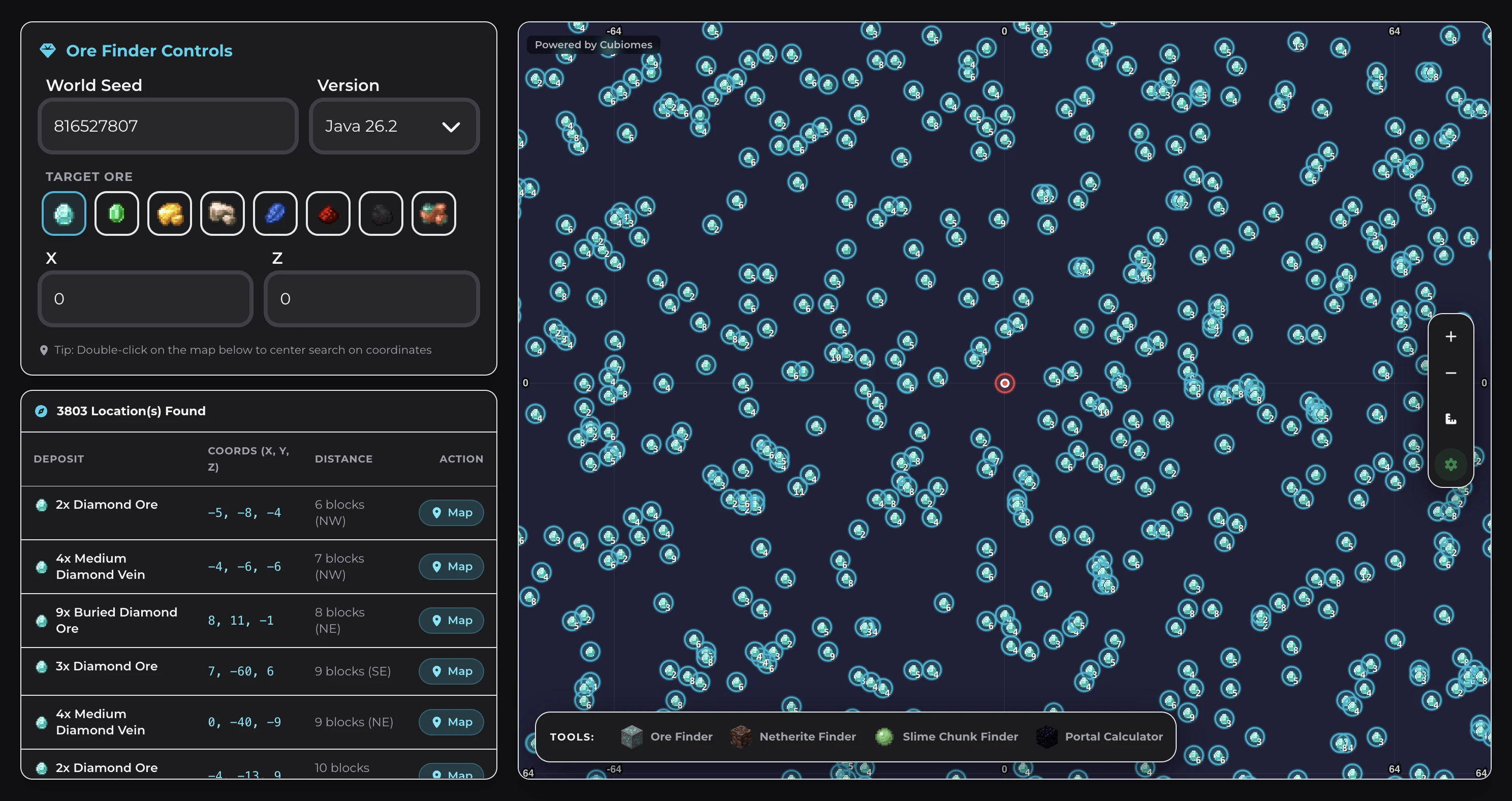Select the gold target ore
Viewport: 1512px width, 801px height.
(170, 213)
